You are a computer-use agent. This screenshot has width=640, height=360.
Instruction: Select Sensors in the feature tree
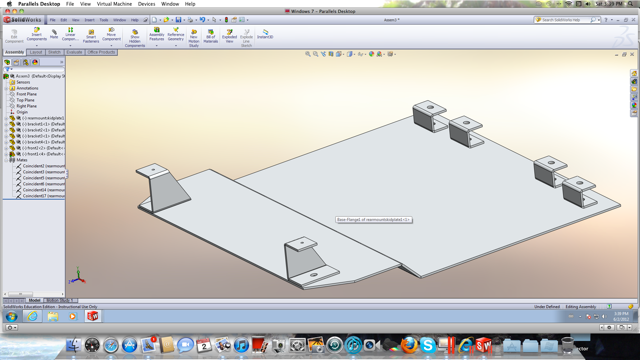tap(23, 82)
